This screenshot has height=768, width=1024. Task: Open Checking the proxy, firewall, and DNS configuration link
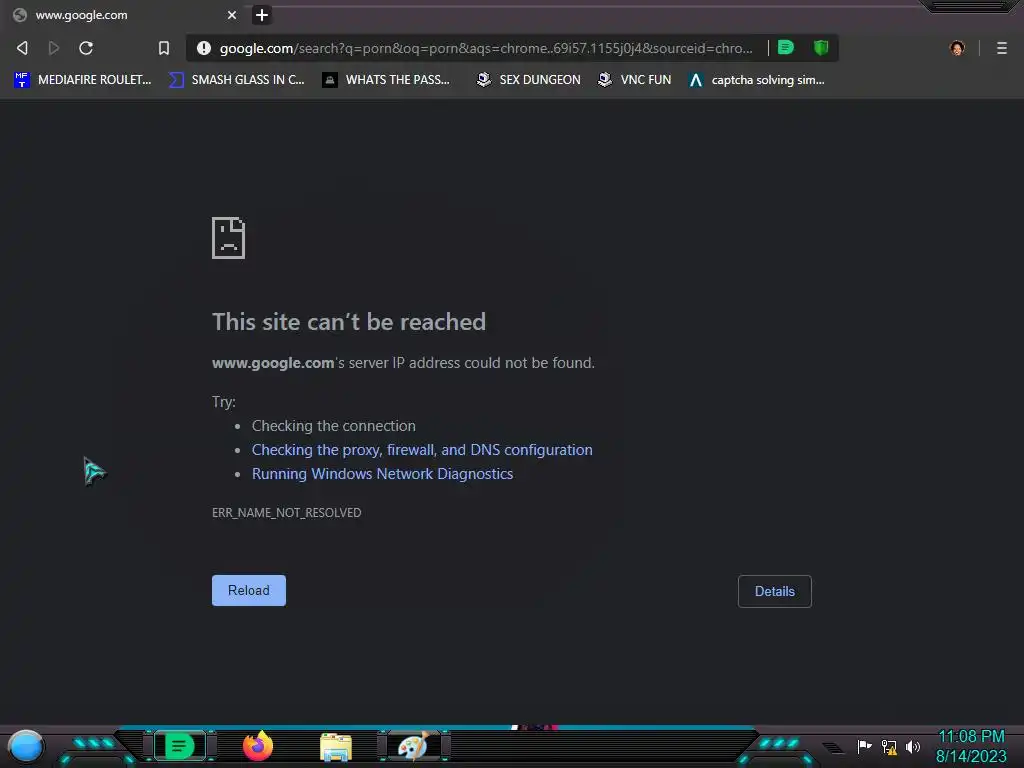pyautogui.click(x=422, y=449)
